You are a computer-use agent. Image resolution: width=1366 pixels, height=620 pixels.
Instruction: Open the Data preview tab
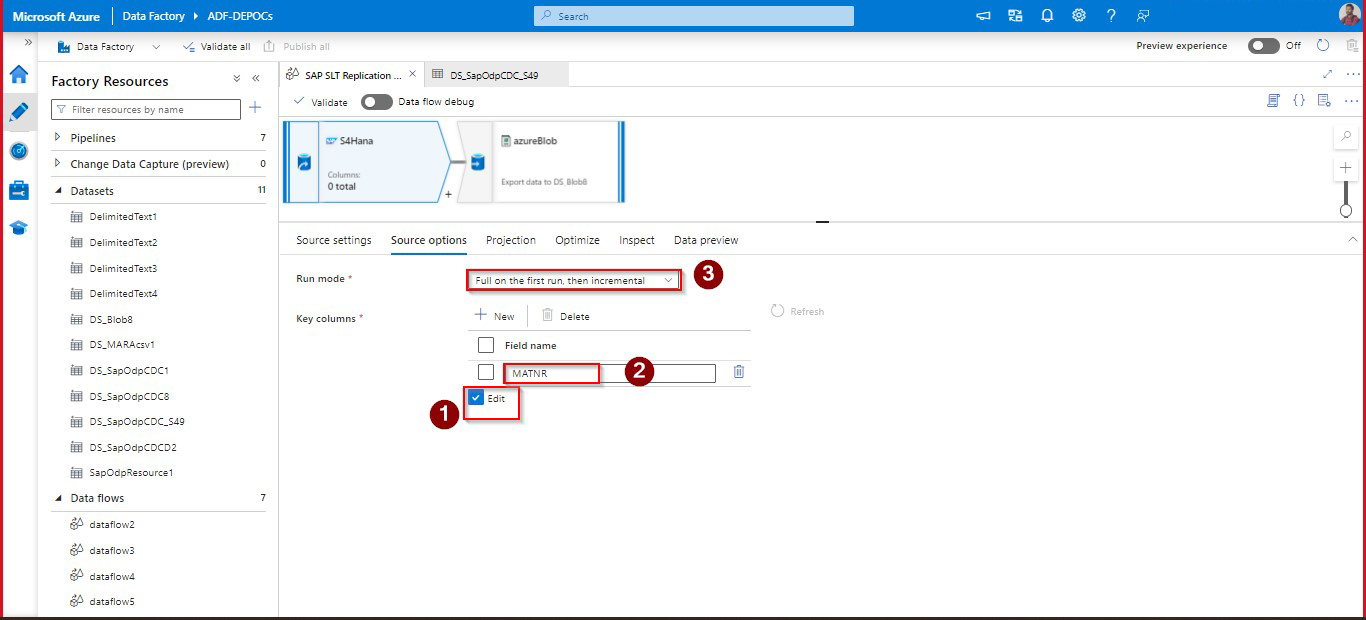705,240
